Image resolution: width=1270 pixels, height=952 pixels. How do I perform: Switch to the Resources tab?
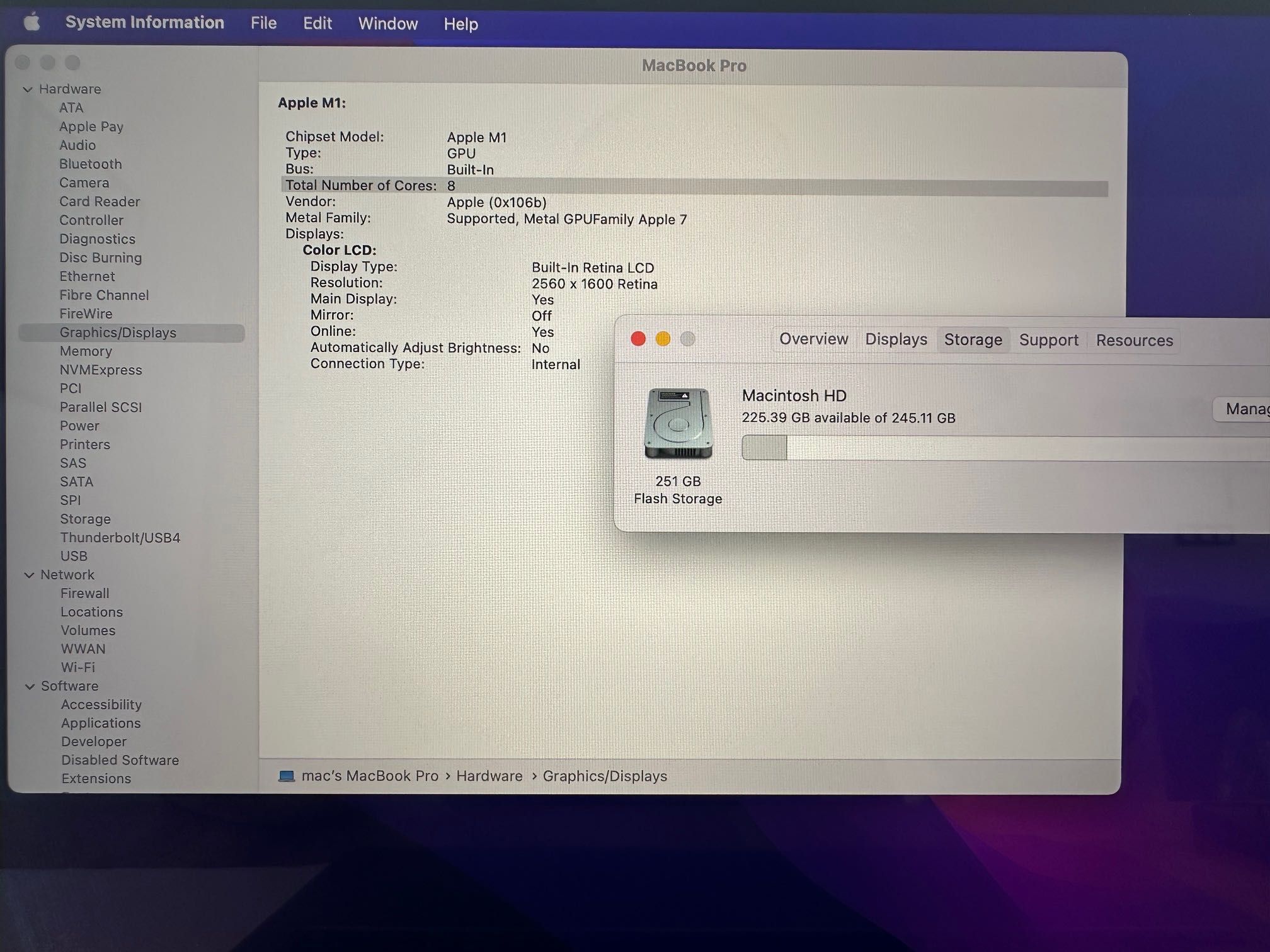[x=1134, y=341]
